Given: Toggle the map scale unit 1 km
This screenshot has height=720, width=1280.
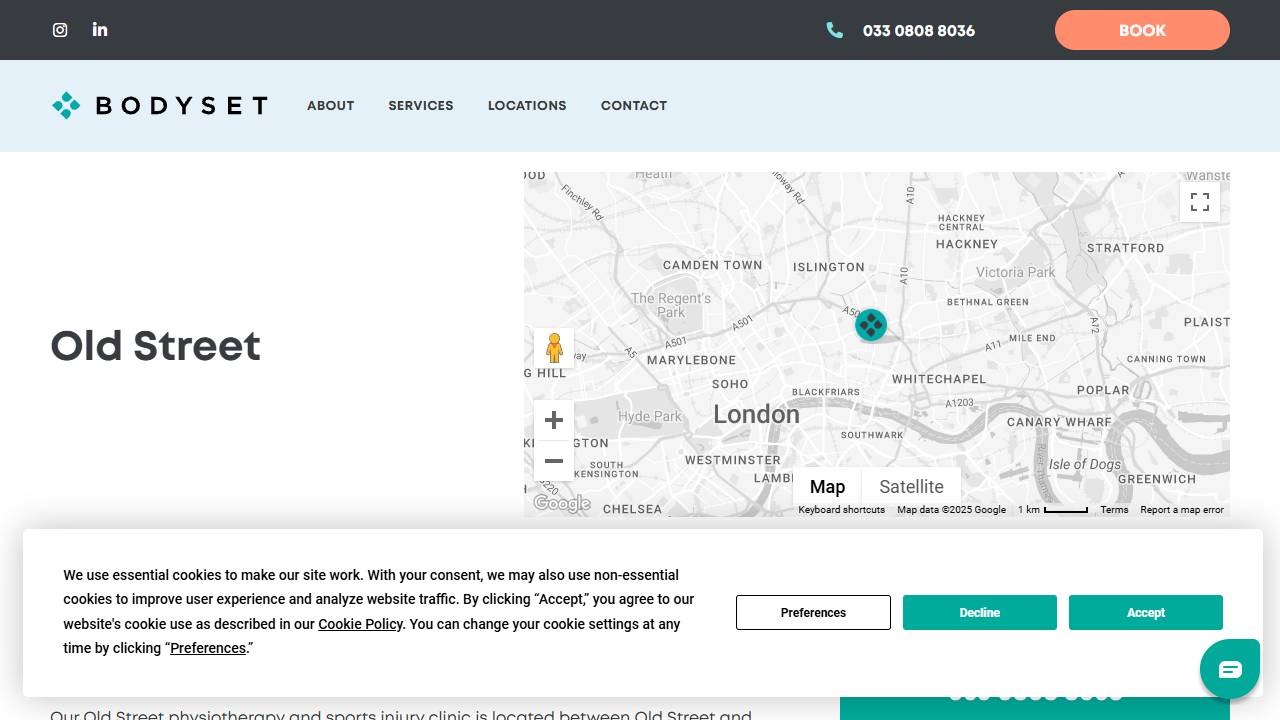Looking at the screenshot, I should pyautogui.click(x=1053, y=510).
